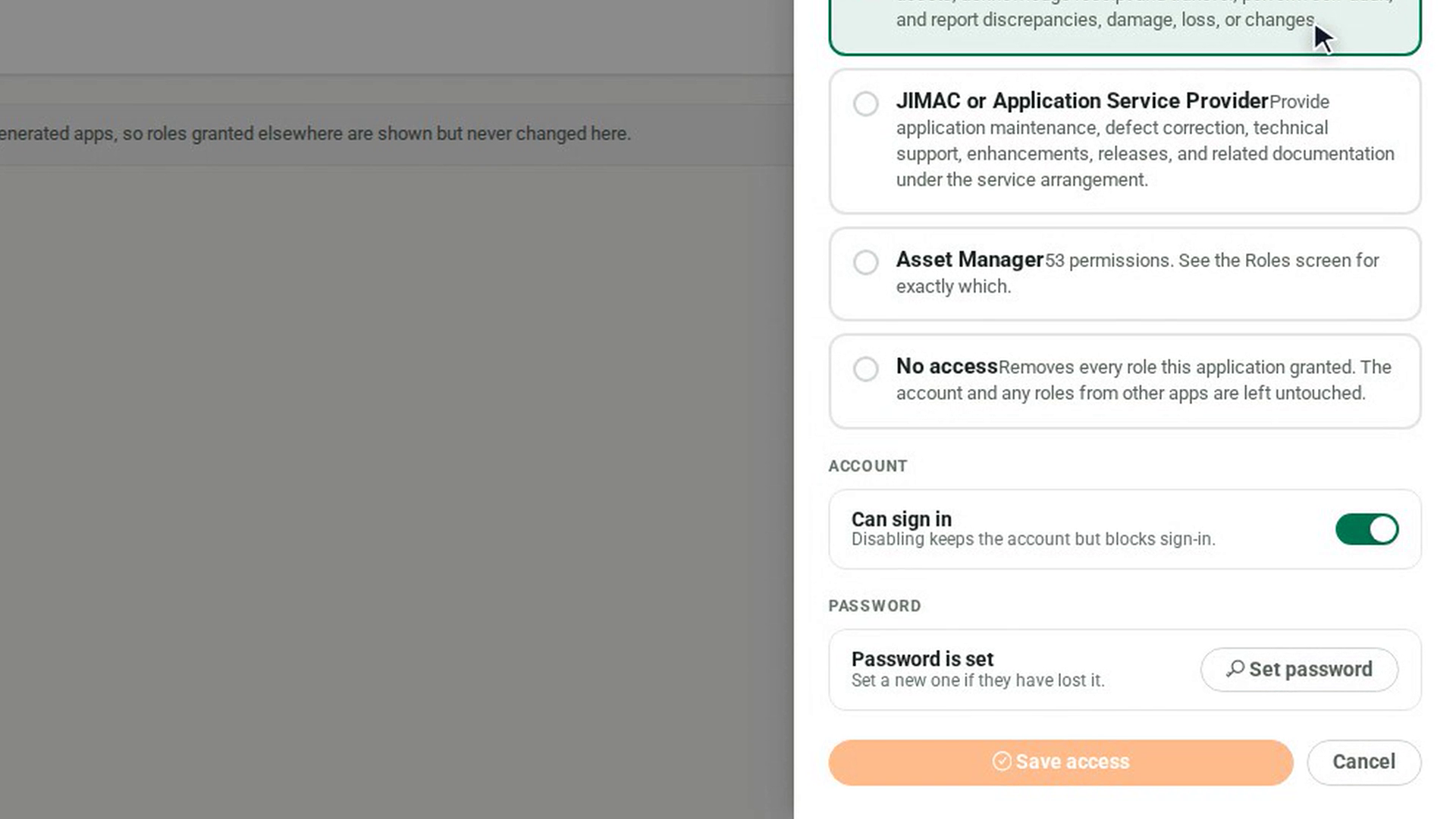Select the JIMAC or Application Service Provider radio
The height and width of the screenshot is (819, 1456).
(865, 103)
